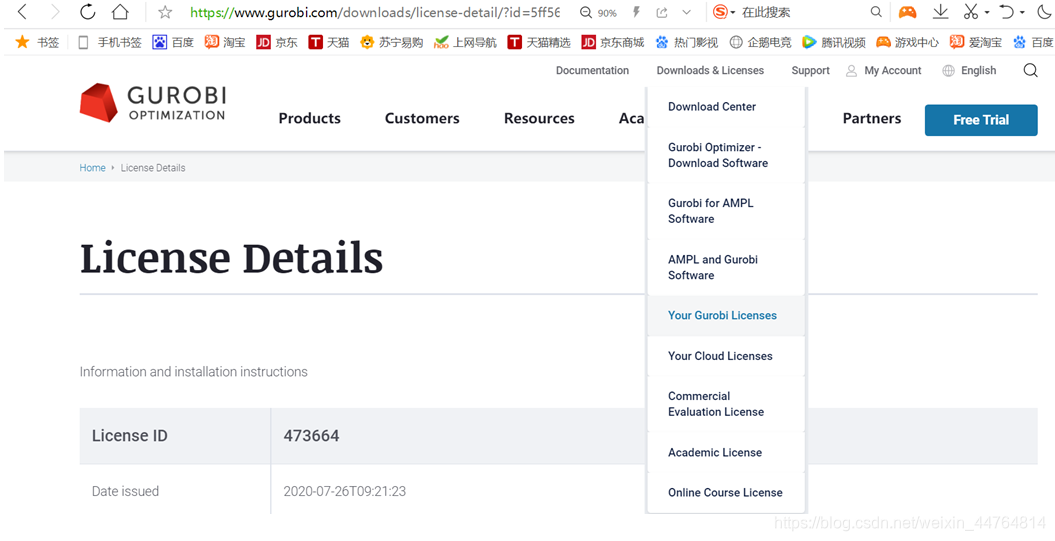
Task: Click the License Details breadcrumb text
Action: pyautogui.click(x=153, y=168)
